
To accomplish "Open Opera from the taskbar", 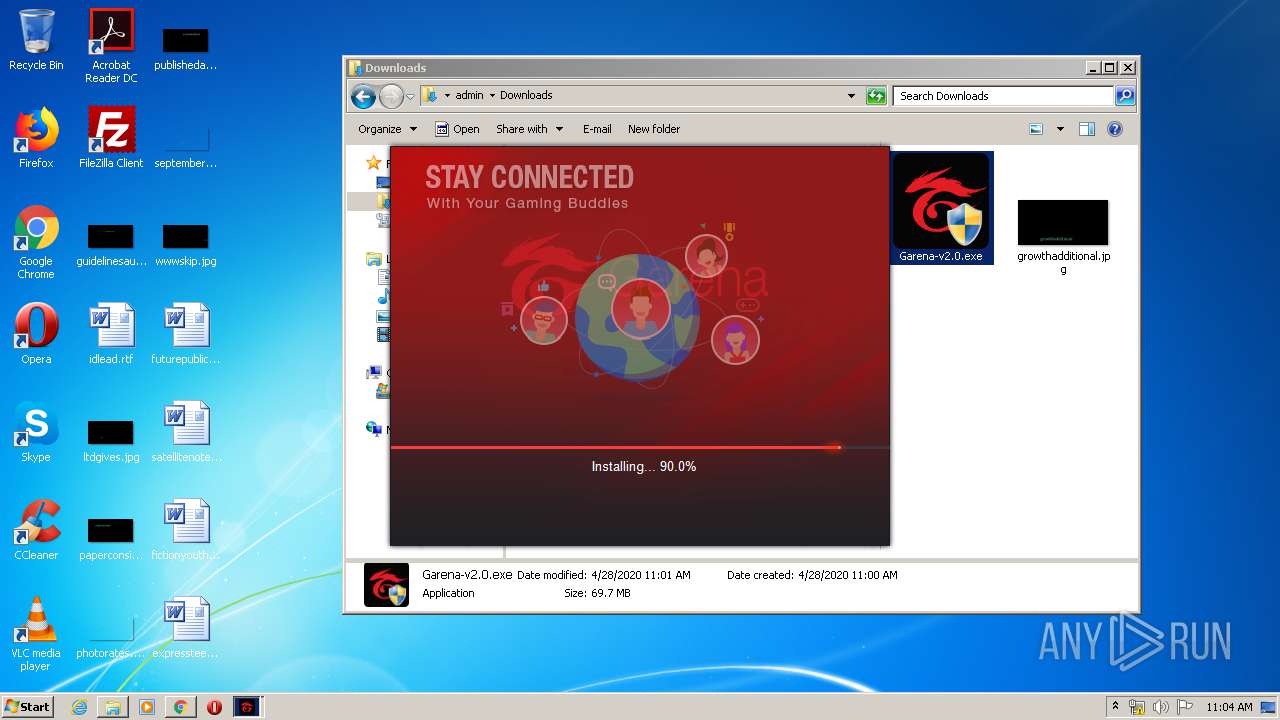I will pos(214,707).
